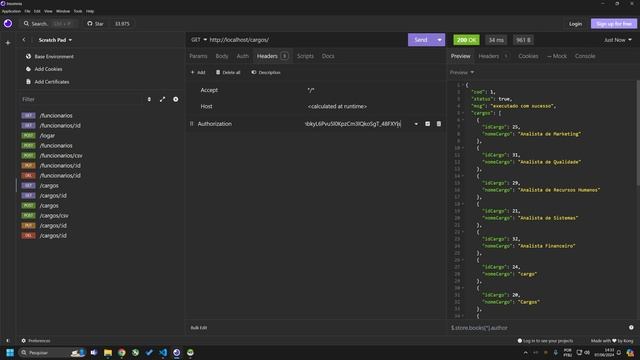Click Delete all headers
Viewport: 640px width, 360px height.
coord(228,72)
